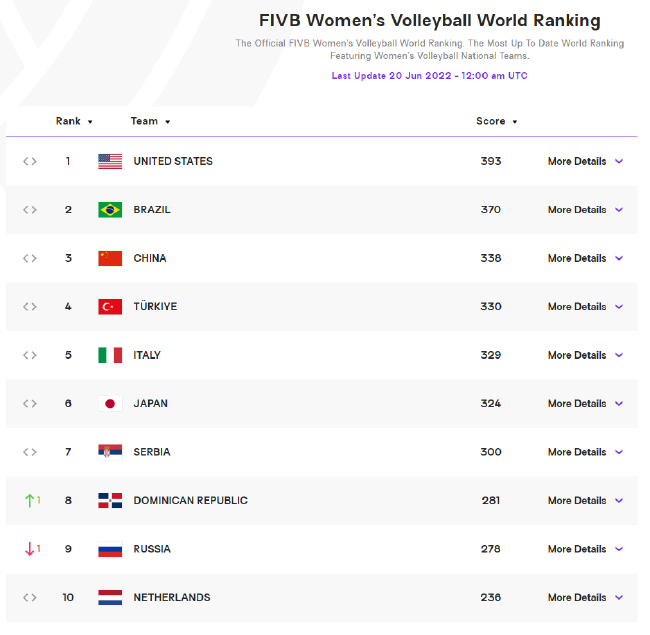Image resolution: width=650 pixels, height=635 pixels.
Task: Expand More Details for Netherlands
Action: (585, 597)
